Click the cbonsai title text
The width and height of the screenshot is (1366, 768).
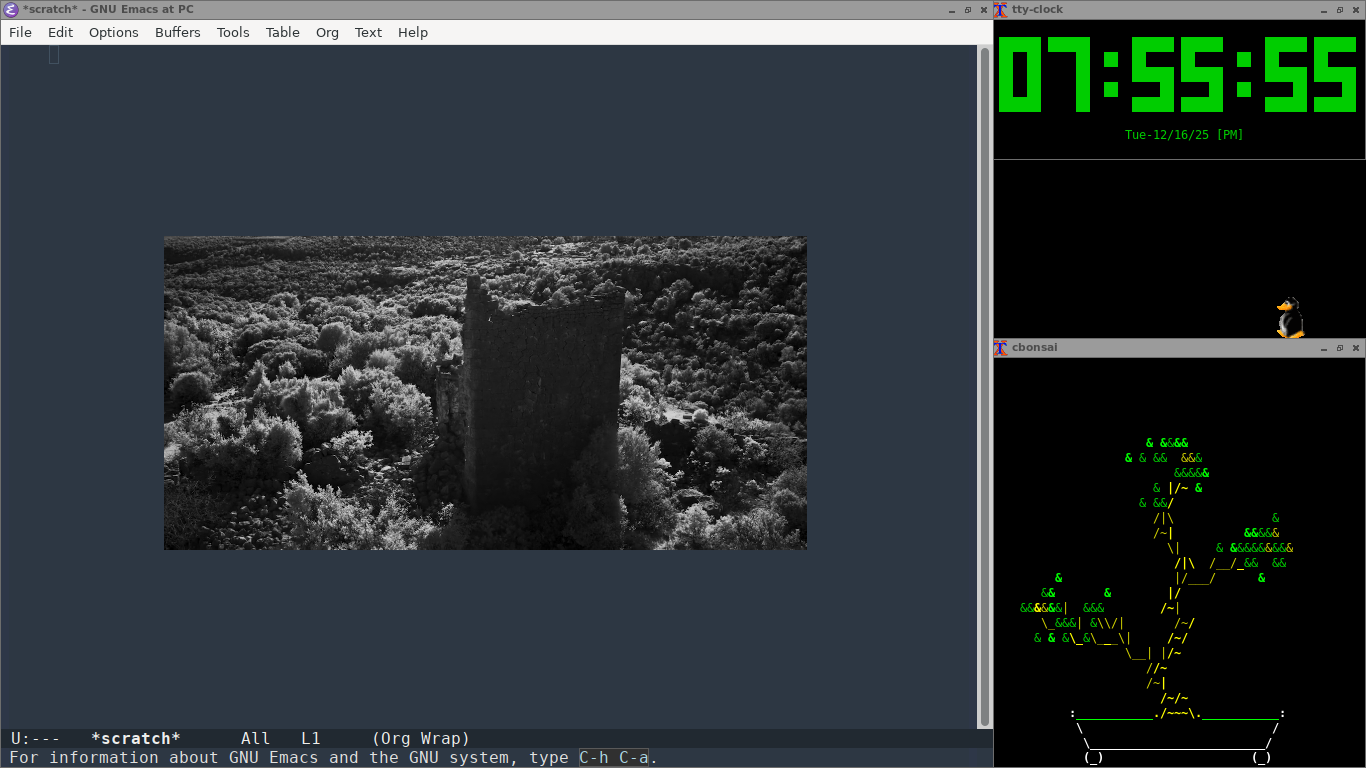[x=1034, y=348]
